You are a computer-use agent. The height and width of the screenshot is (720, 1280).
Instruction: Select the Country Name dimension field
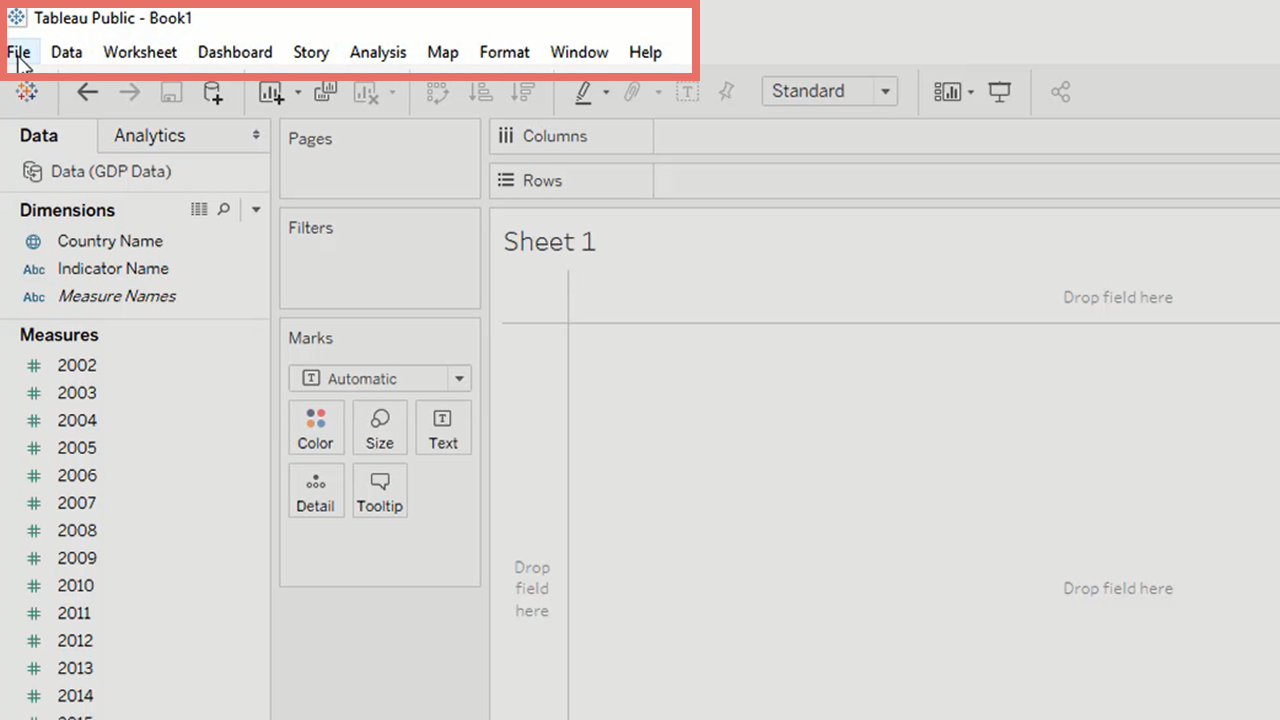[110, 241]
